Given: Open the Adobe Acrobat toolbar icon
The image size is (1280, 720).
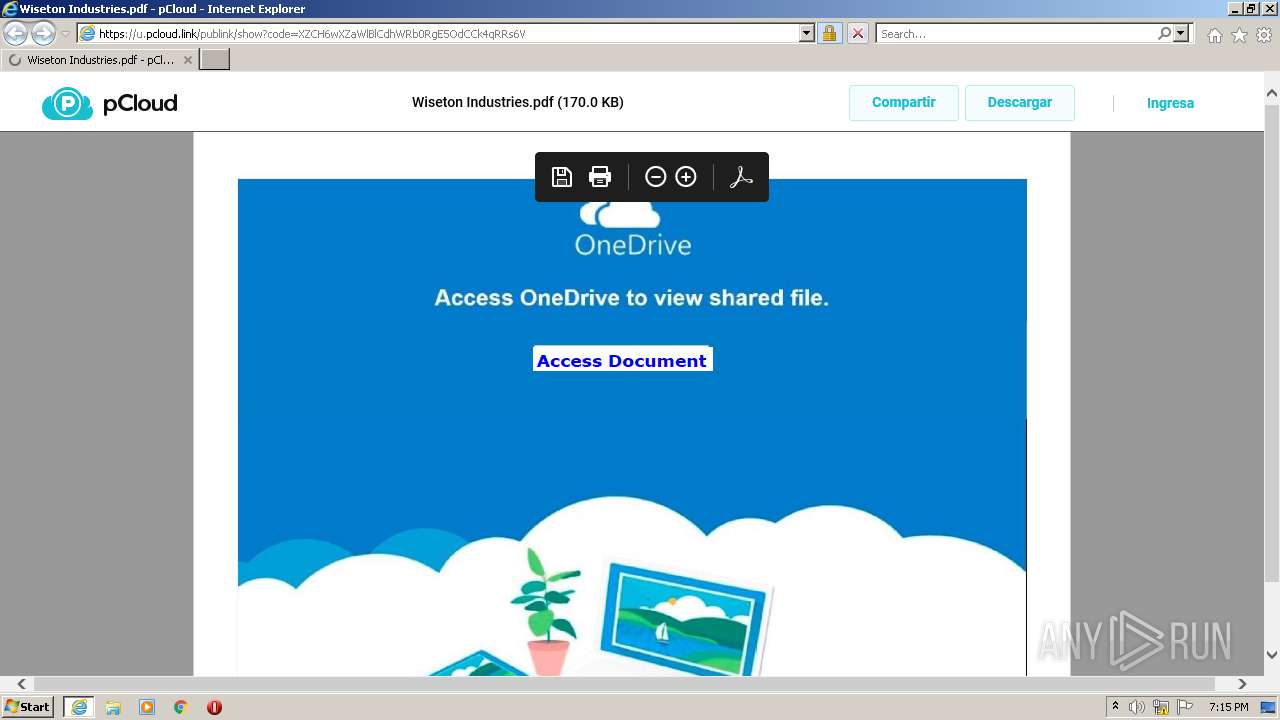Looking at the screenshot, I should pos(741,177).
